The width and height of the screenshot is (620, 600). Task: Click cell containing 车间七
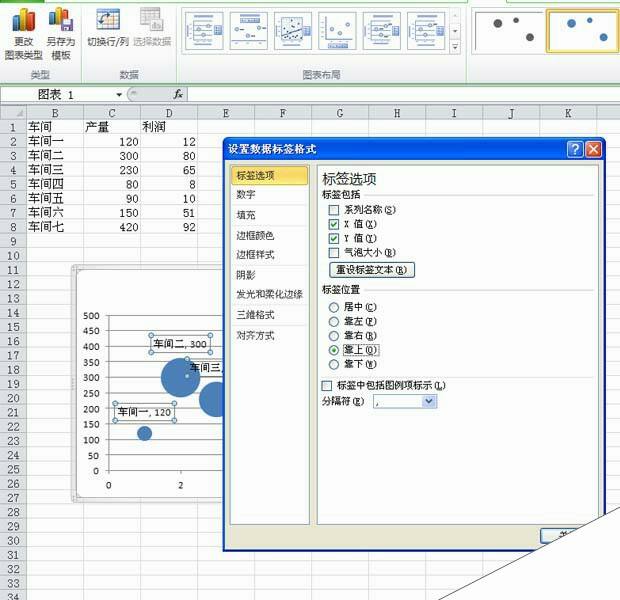point(55,227)
